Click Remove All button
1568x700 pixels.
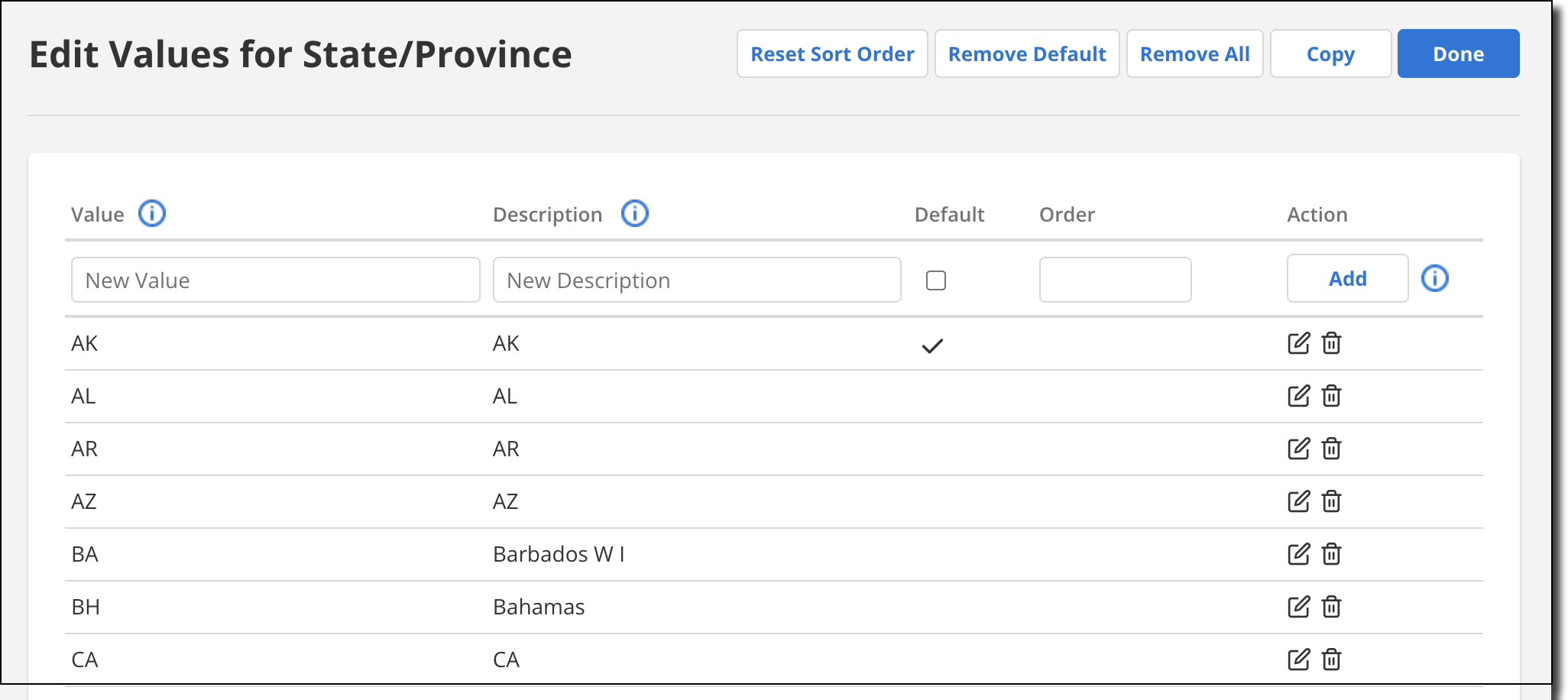point(1194,53)
